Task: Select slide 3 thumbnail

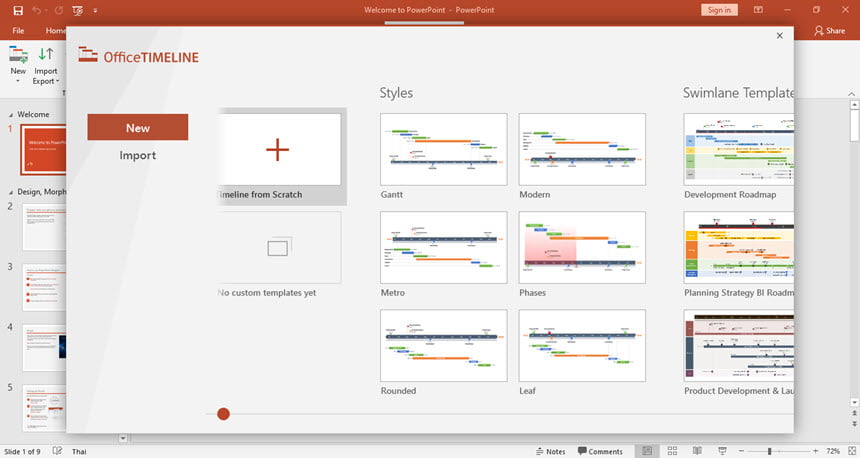Action: point(44,287)
